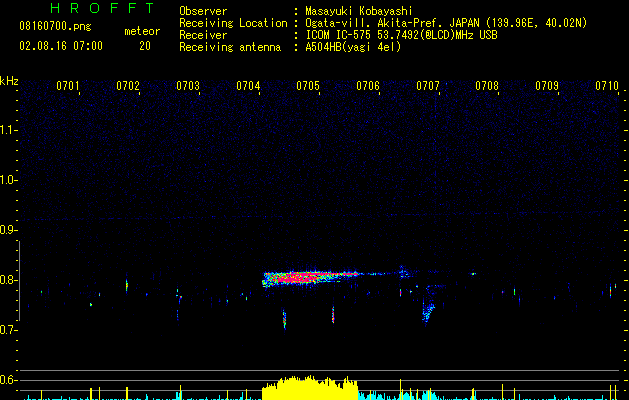
Task: Click the 0703 time marker
Action: [188, 86]
